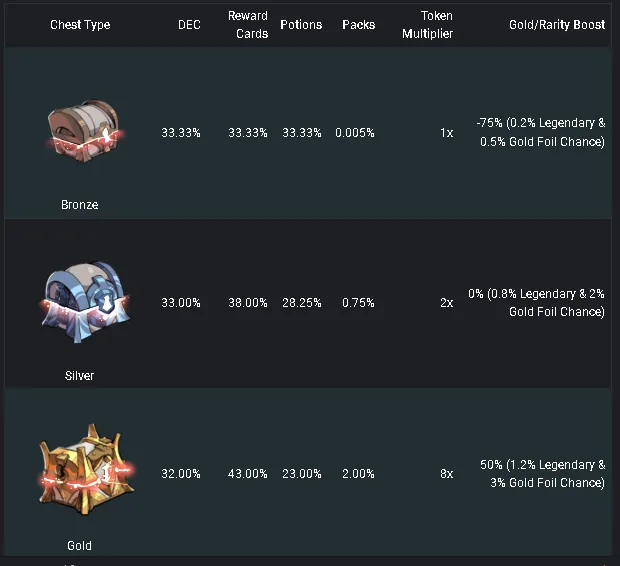
Task: Click Silver reward cards value 38.00%
Action: tap(248, 303)
